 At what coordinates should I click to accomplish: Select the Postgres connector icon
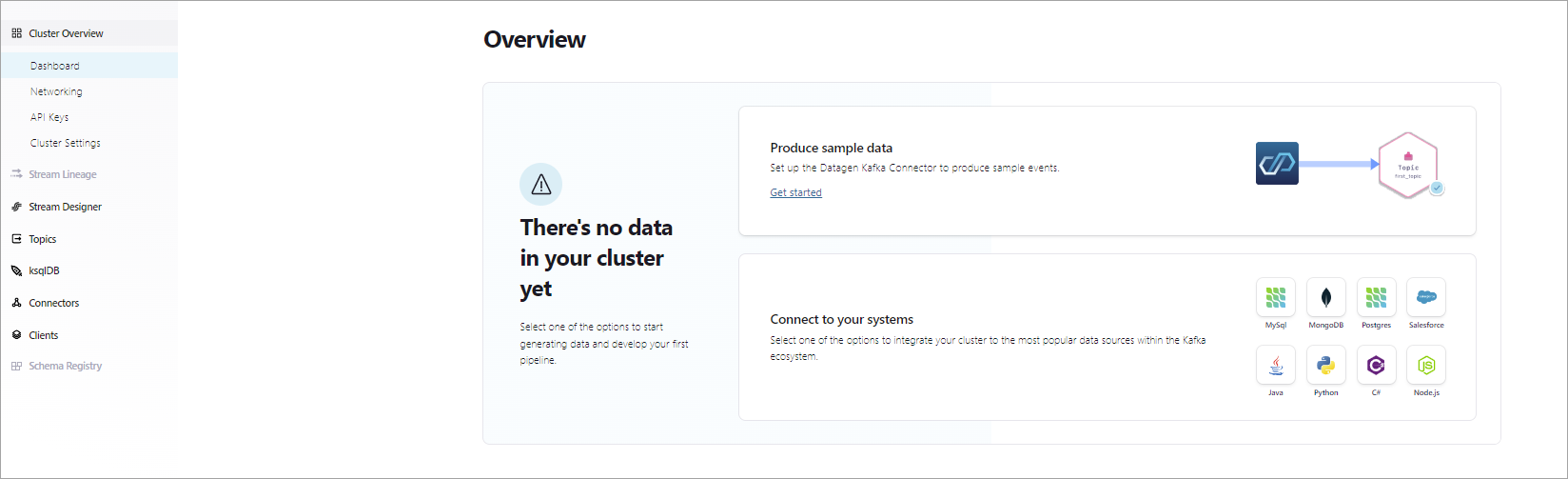1376,297
